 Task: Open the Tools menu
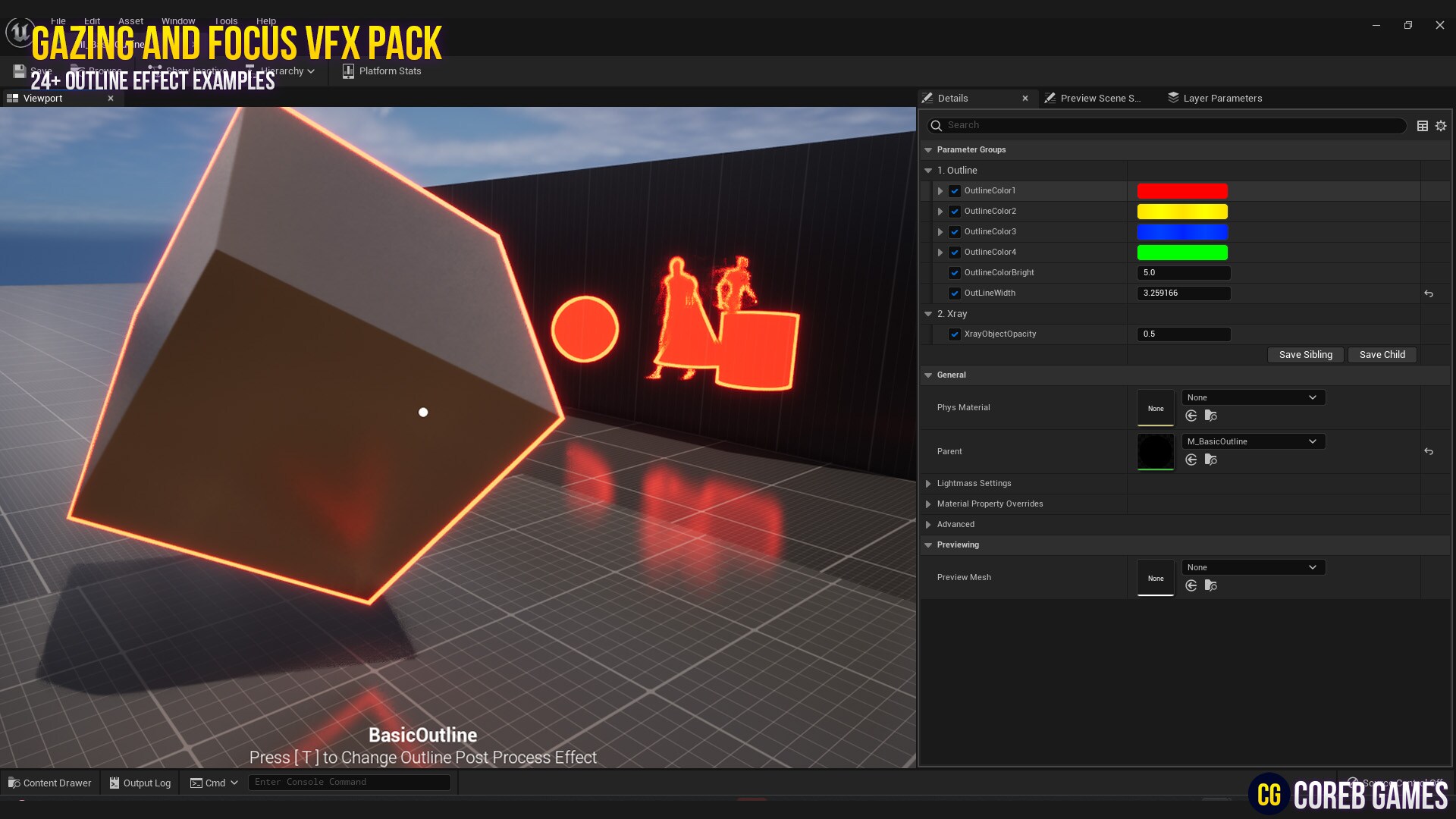pos(224,20)
